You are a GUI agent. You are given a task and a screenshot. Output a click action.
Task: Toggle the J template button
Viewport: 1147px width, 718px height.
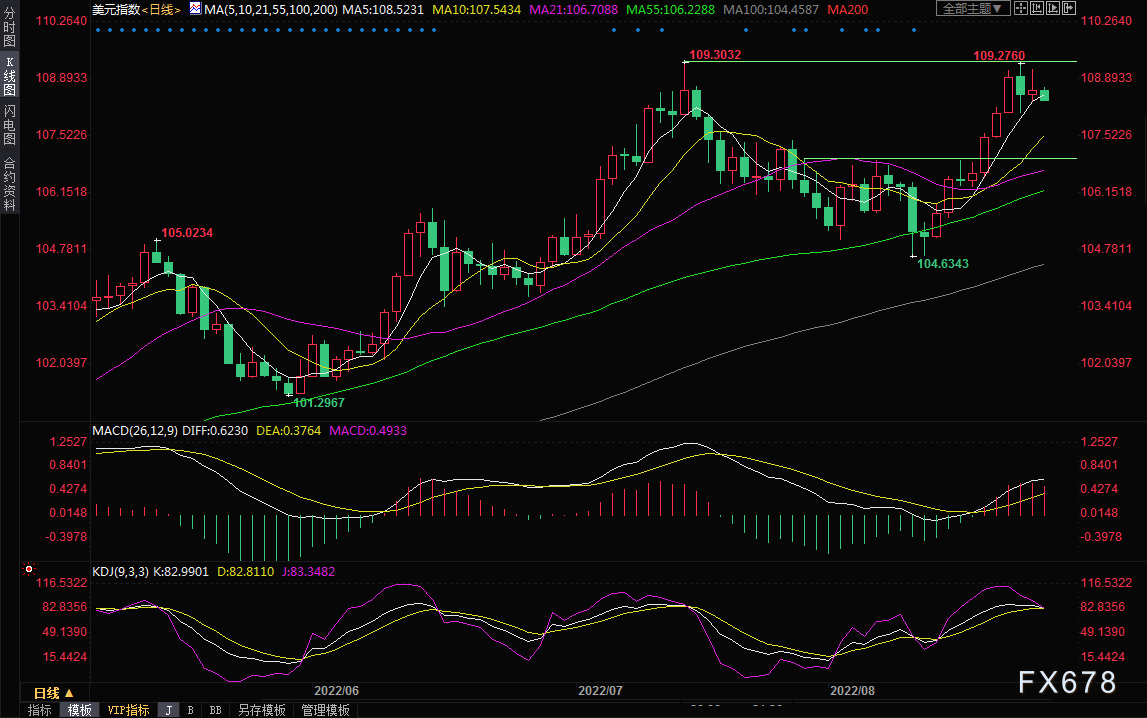pyautogui.click(x=168, y=710)
